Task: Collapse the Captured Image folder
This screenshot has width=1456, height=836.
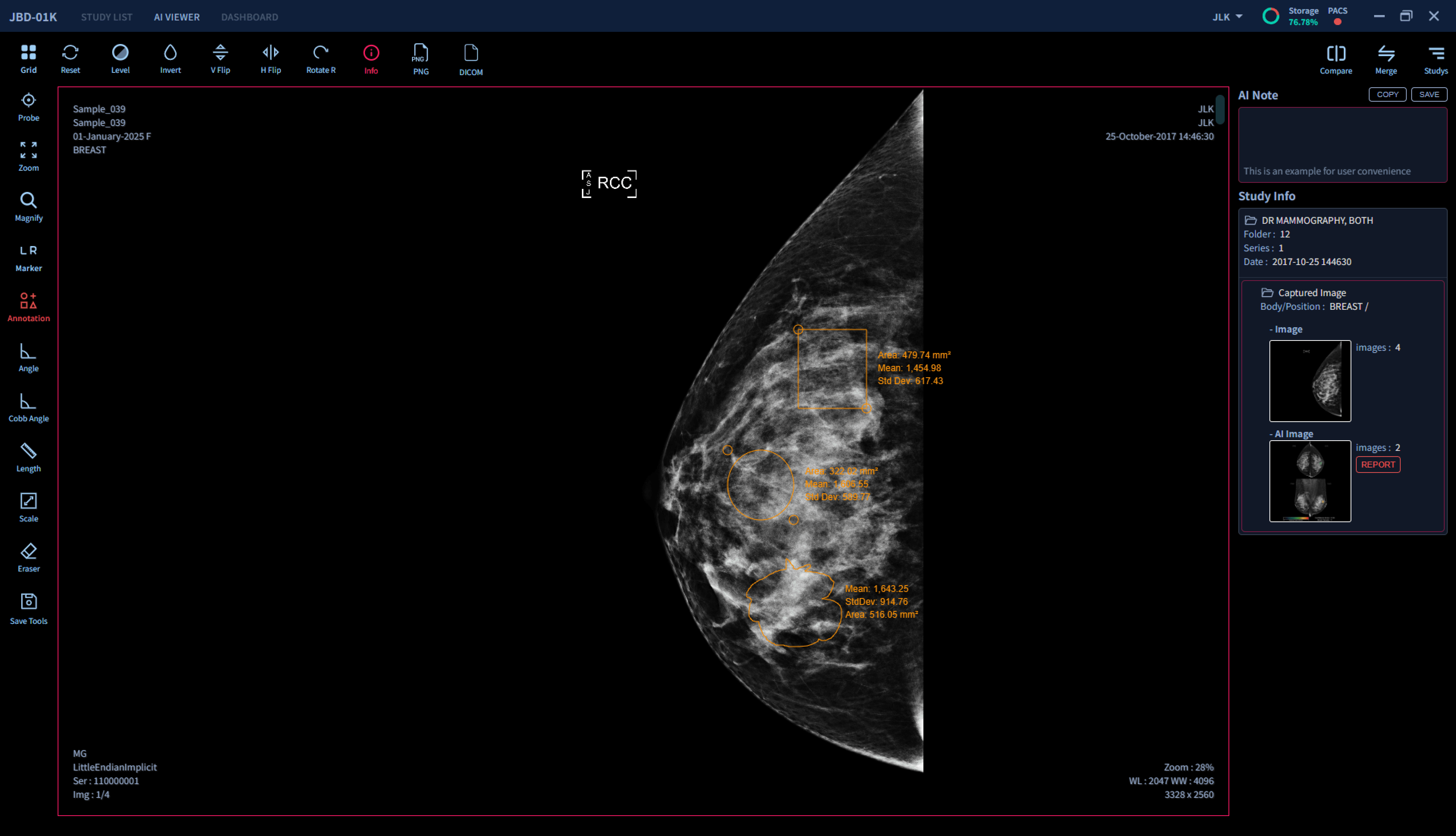Action: 1267,293
